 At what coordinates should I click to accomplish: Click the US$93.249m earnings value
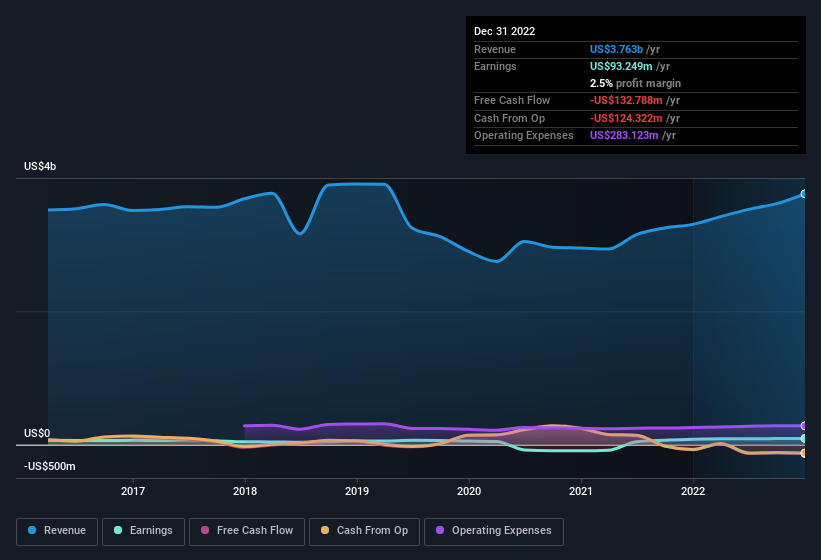(x=621, y=66)
